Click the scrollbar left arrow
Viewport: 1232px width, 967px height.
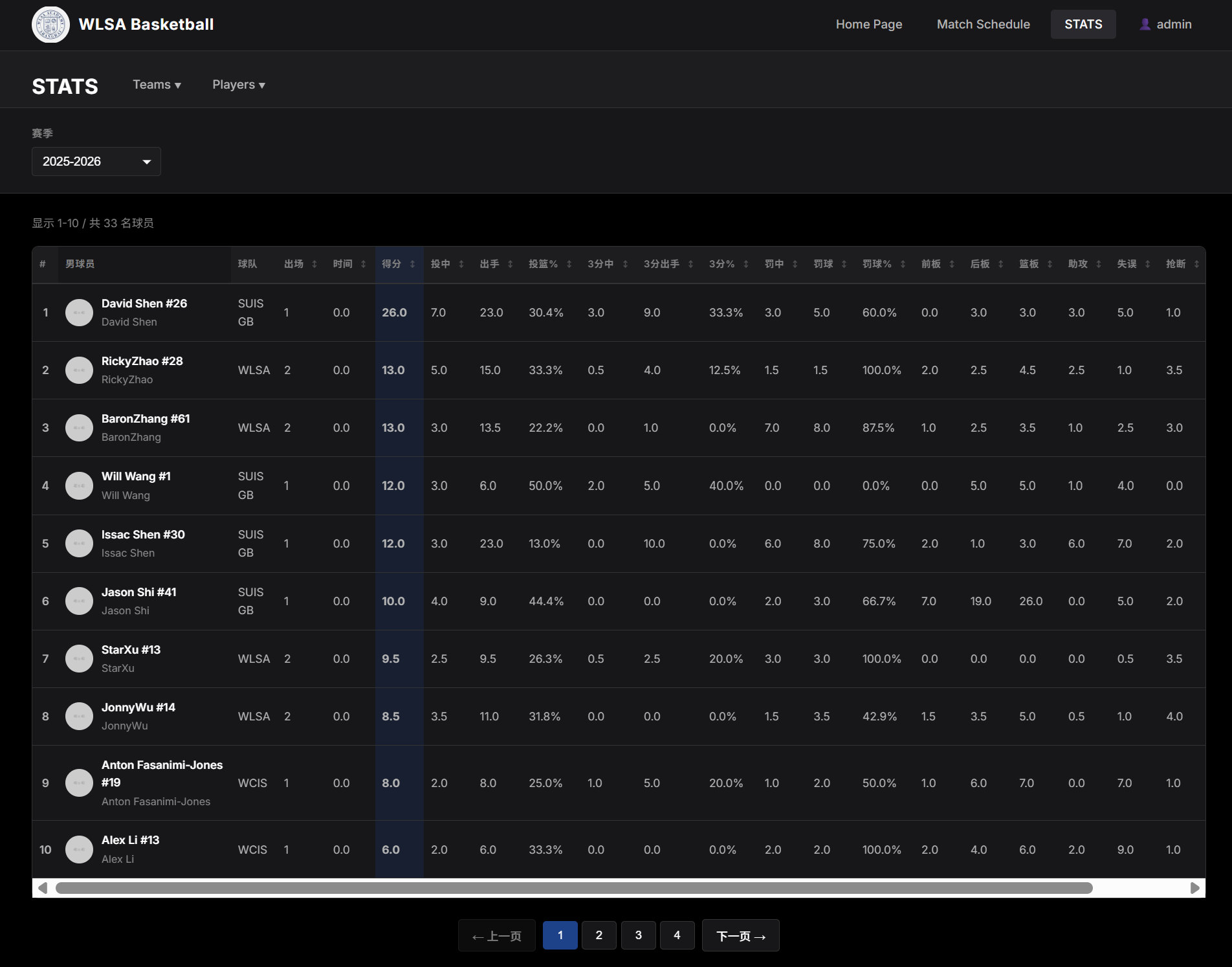[x=43, y=888]
